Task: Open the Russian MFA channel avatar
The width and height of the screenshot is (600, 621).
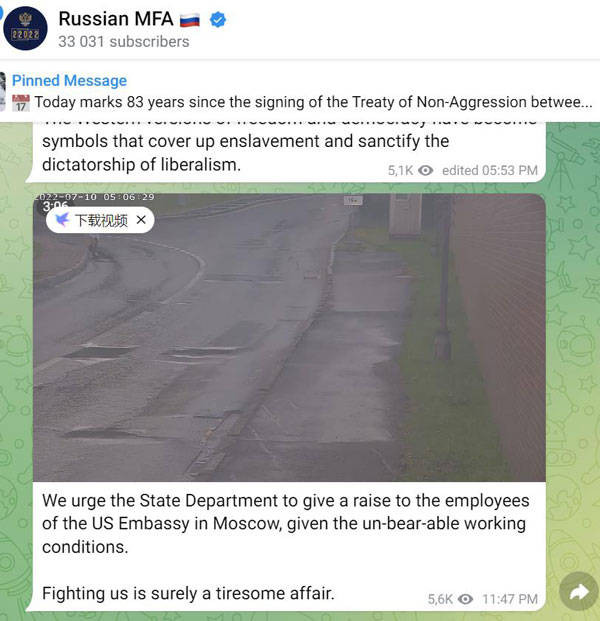Action: (25, 28)
